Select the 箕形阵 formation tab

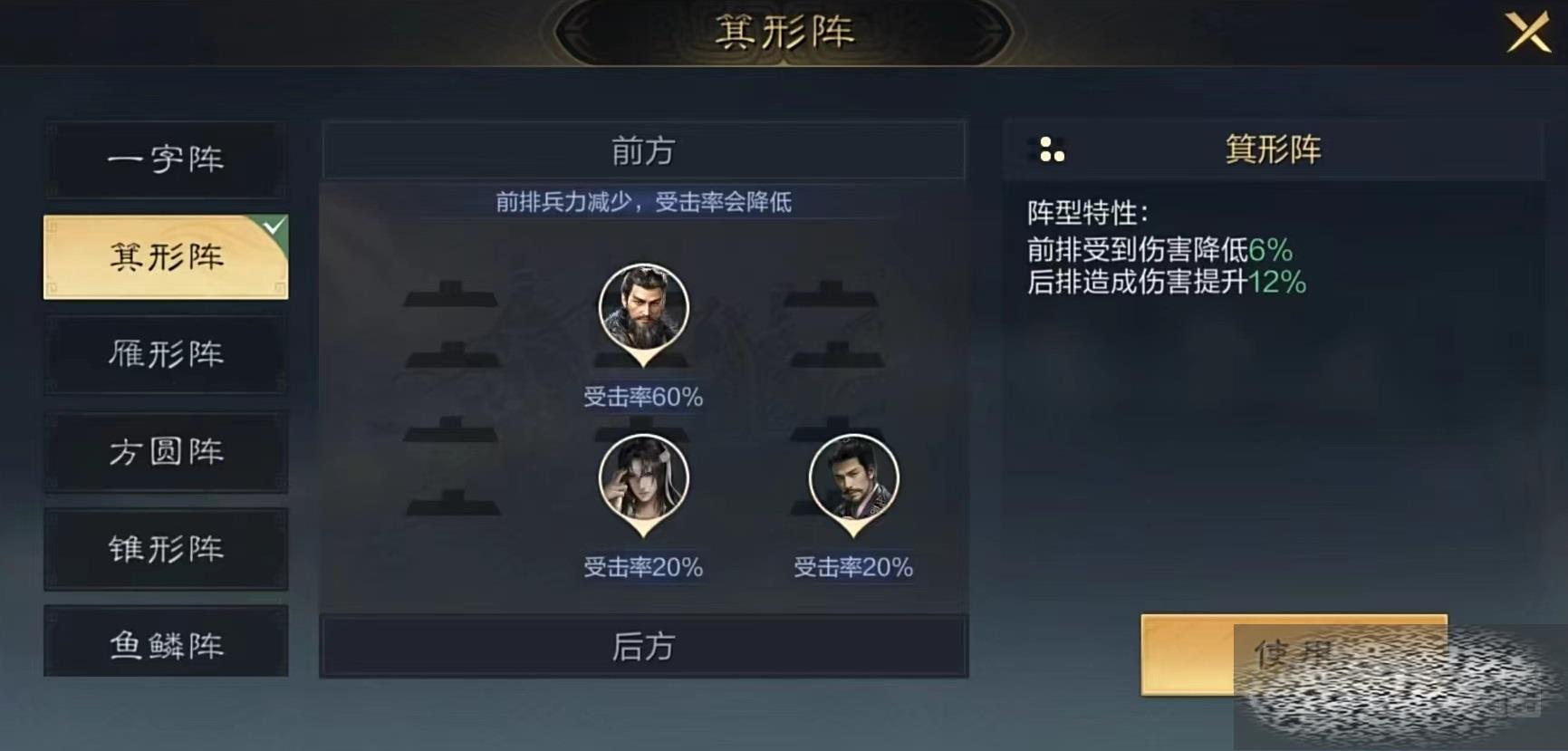(x=166, y=257)
